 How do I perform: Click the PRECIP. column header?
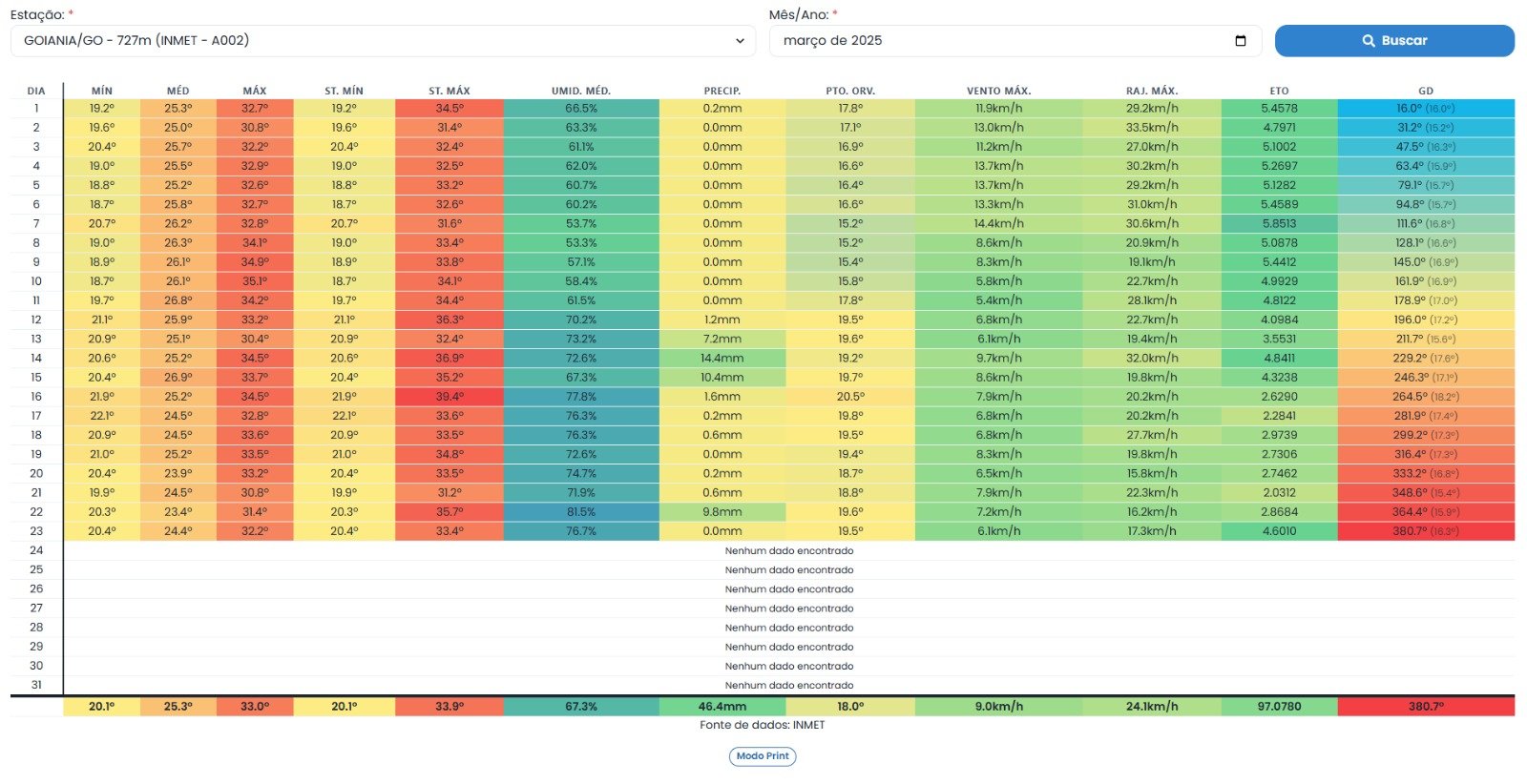[722, 92]
